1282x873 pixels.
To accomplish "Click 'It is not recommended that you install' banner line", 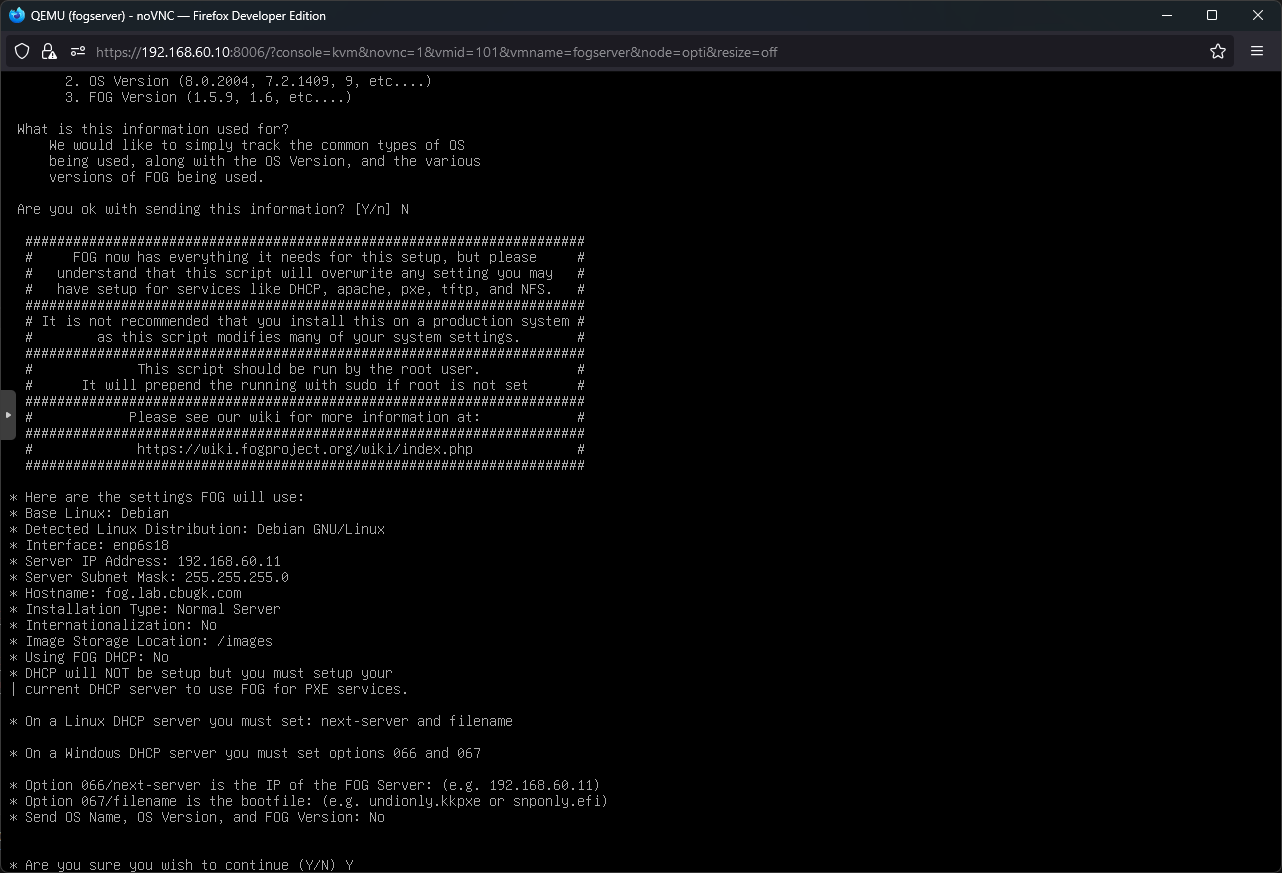I will 305,321.
